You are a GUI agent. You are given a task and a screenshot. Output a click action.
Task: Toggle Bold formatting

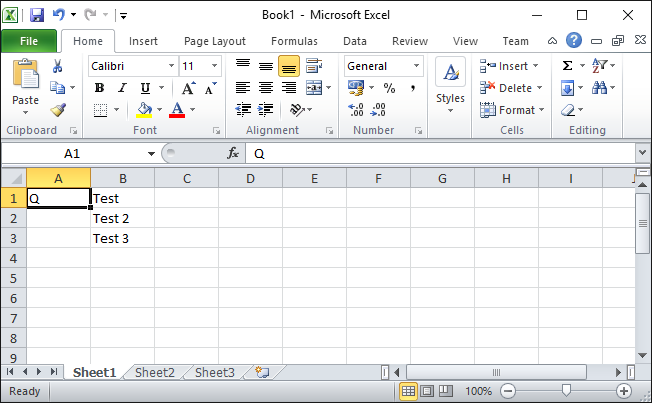pos(99,88)
